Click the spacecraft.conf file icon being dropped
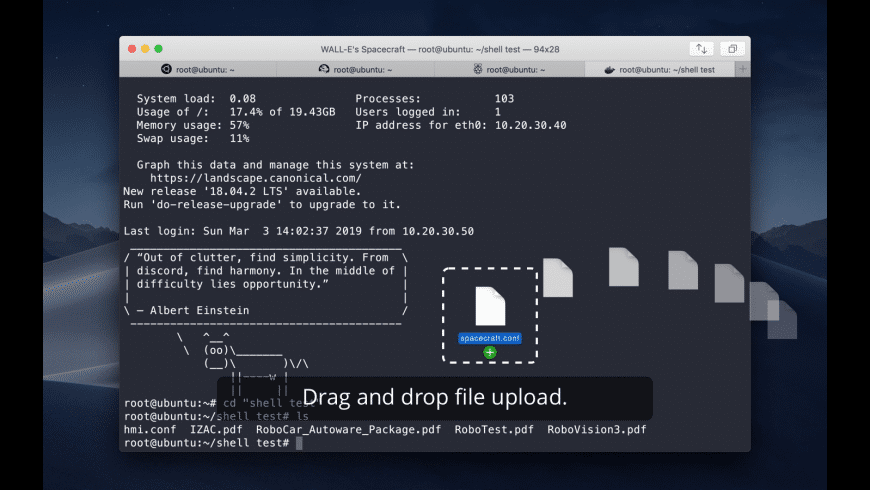Viewport: 870px width, 490px height. [490, 306]
